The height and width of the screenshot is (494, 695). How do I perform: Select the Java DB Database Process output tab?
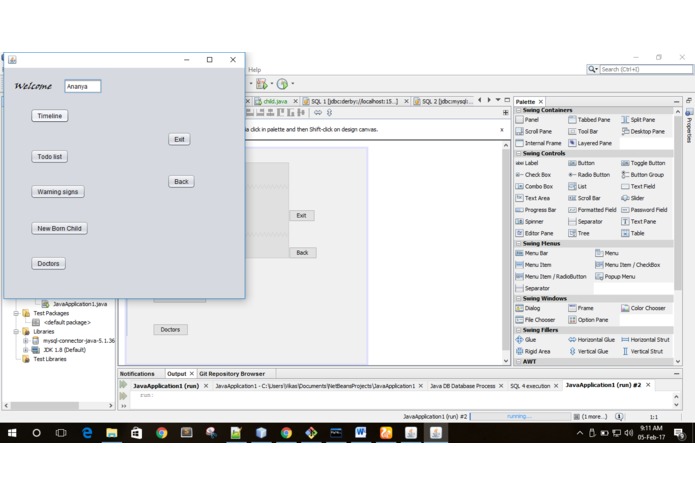[x=462, y=386]
